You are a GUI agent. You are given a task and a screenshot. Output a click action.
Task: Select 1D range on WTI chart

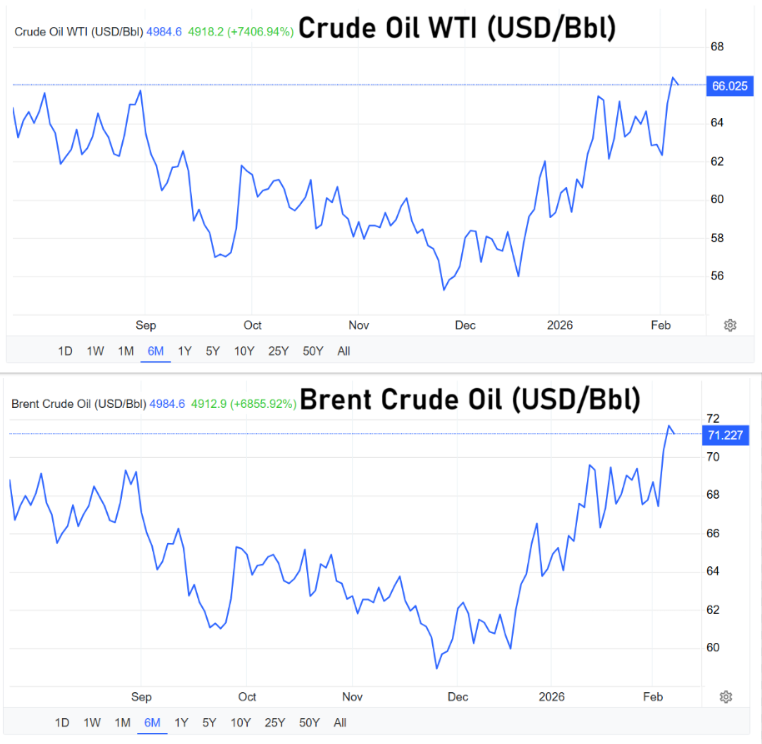(x=65, y=351)
